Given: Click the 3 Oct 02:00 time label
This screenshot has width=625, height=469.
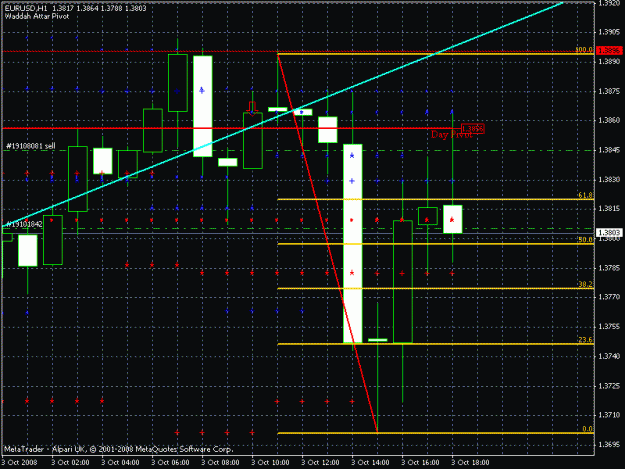Looking at the screenshot, I should [71, 463].
